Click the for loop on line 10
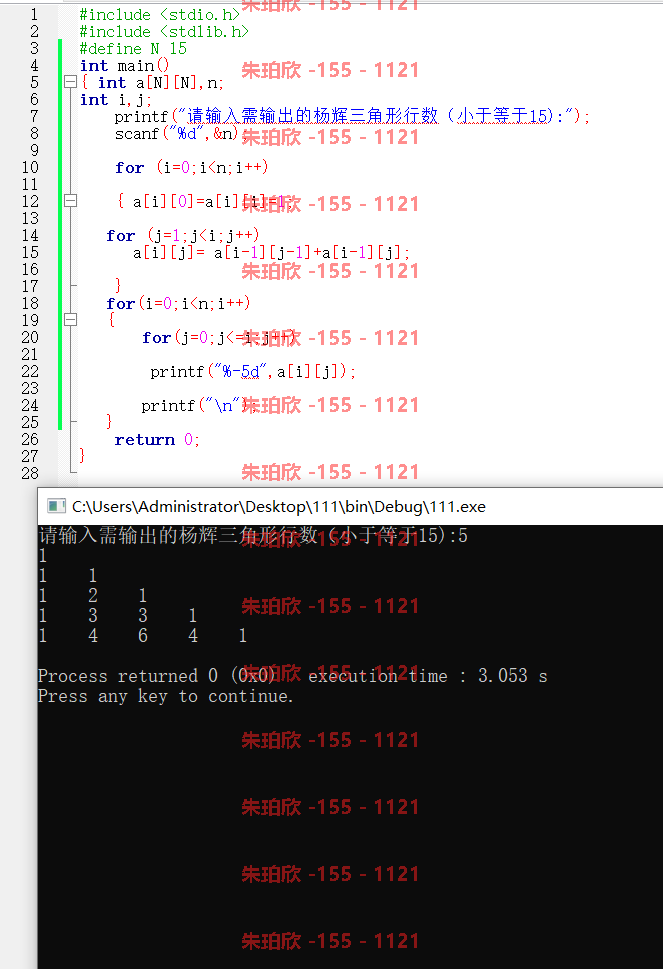This screenshot has height=969, width=663. tap(192, 167)
